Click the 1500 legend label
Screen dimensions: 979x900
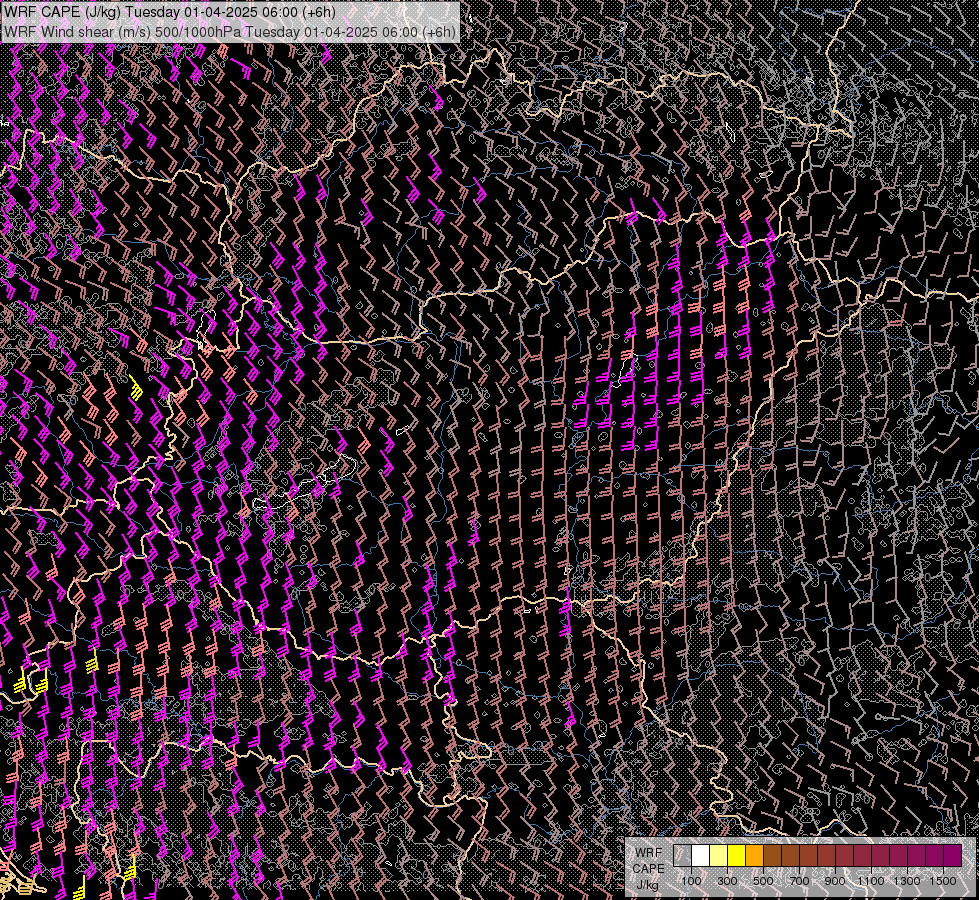click(943, 881)
